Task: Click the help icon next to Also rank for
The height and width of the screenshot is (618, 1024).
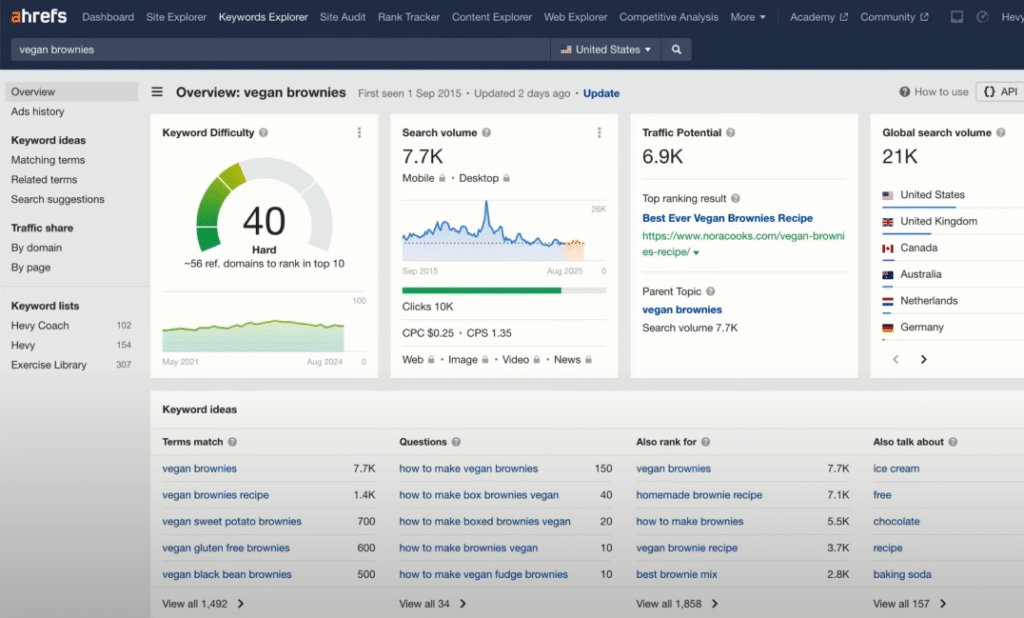Action: 705,442
